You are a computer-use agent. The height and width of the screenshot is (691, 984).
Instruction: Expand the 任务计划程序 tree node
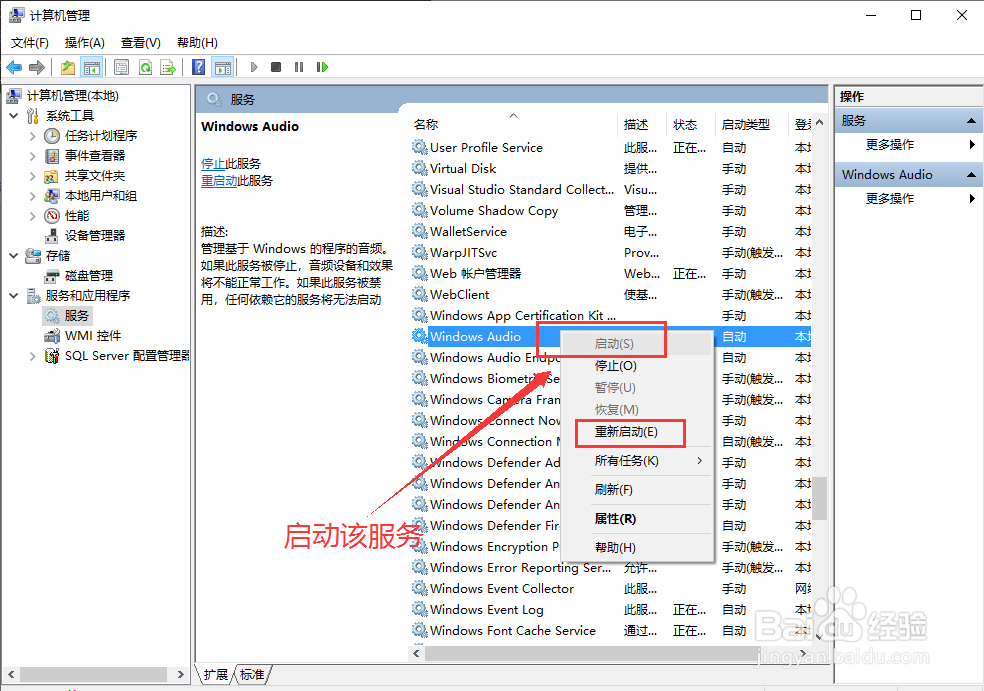tap(33, 136)
